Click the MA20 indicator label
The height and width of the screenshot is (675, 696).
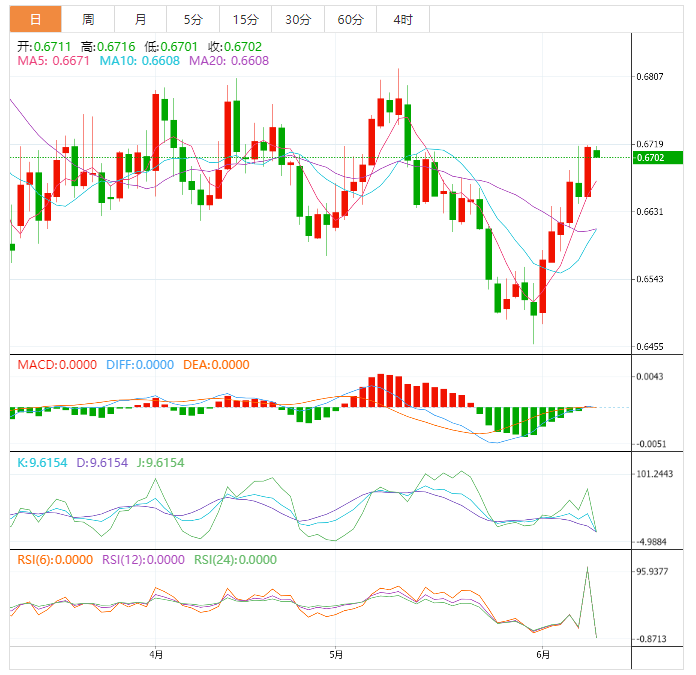coord(227,61)
